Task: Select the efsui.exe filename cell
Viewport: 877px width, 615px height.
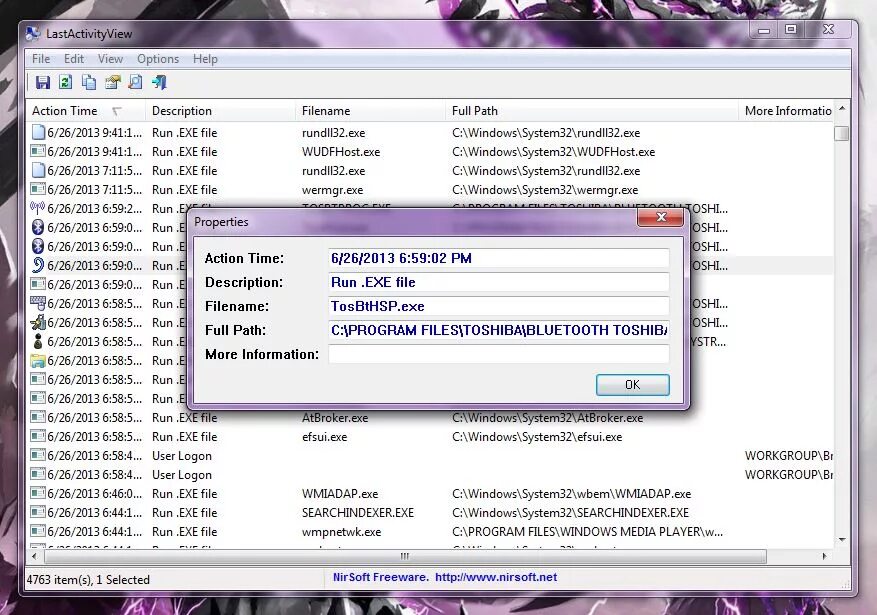Action: (324, 437)
